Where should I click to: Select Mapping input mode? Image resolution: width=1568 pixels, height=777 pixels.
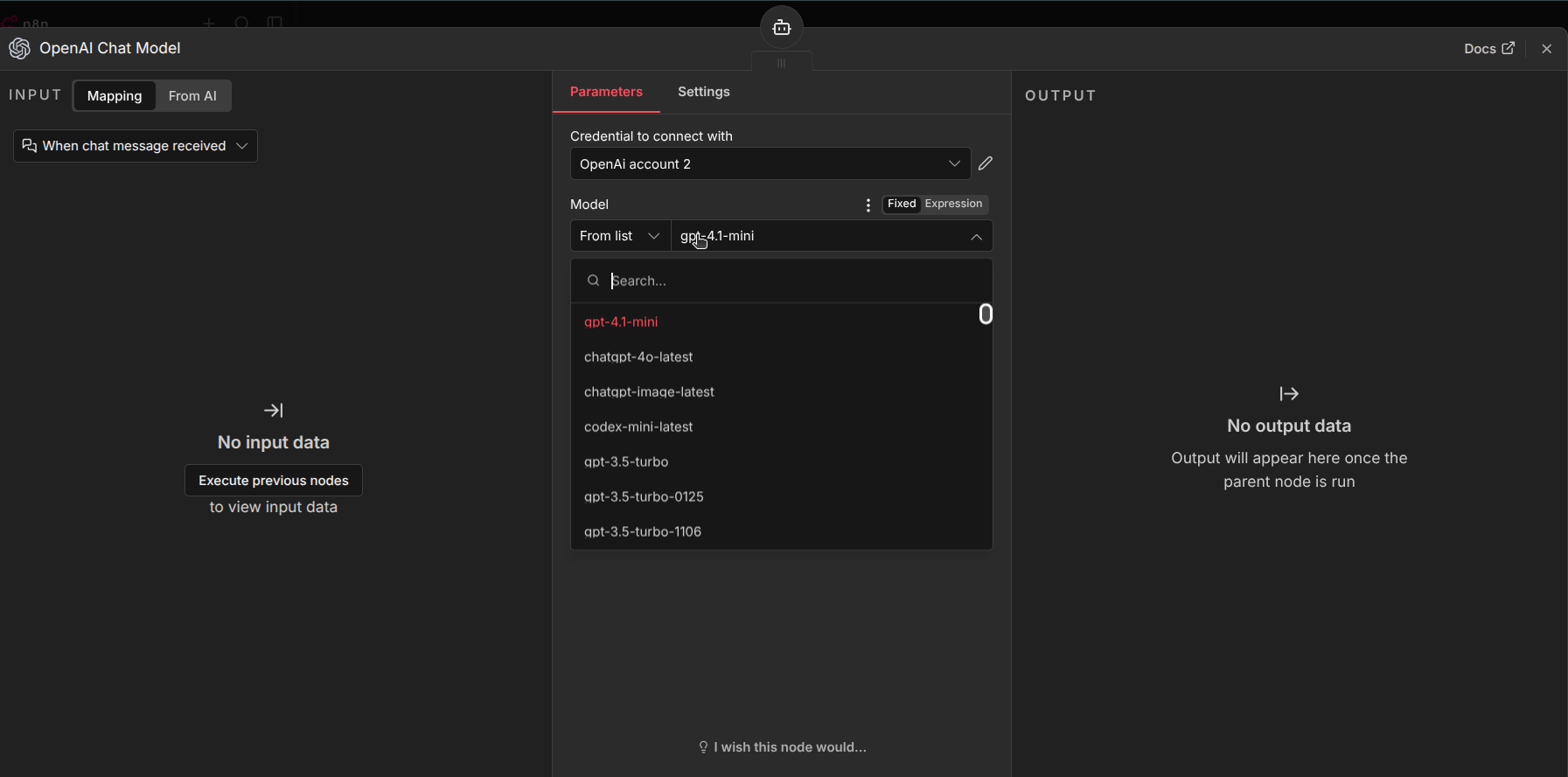click(x=115, y=96)
